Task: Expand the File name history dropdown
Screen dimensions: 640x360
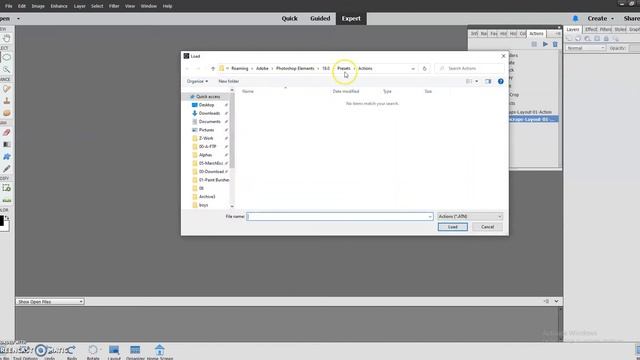Action: click(x=430, y=216)
